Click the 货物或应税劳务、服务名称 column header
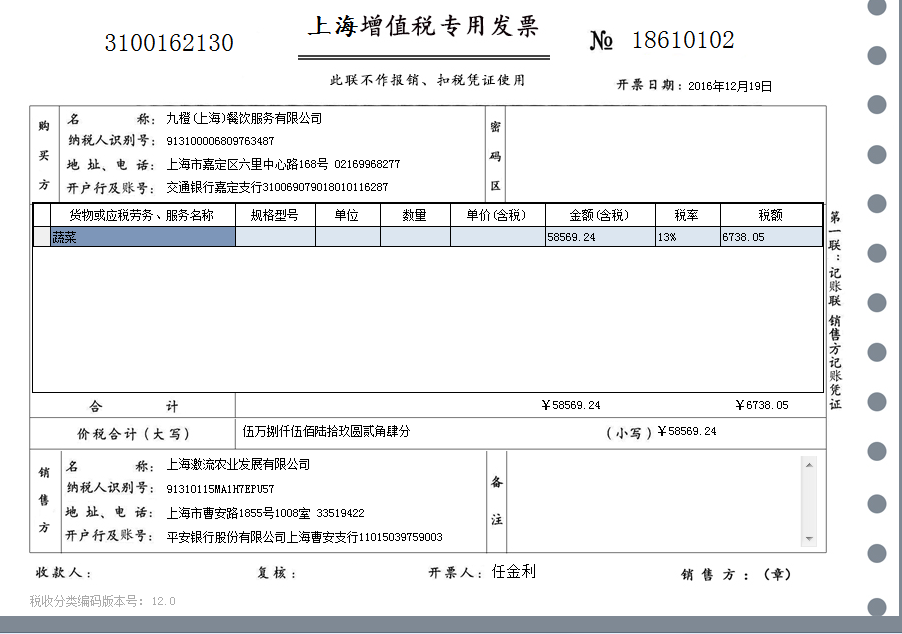Image resolution: width=902 pixels, height=634 pixels. (x=143, y=215)
